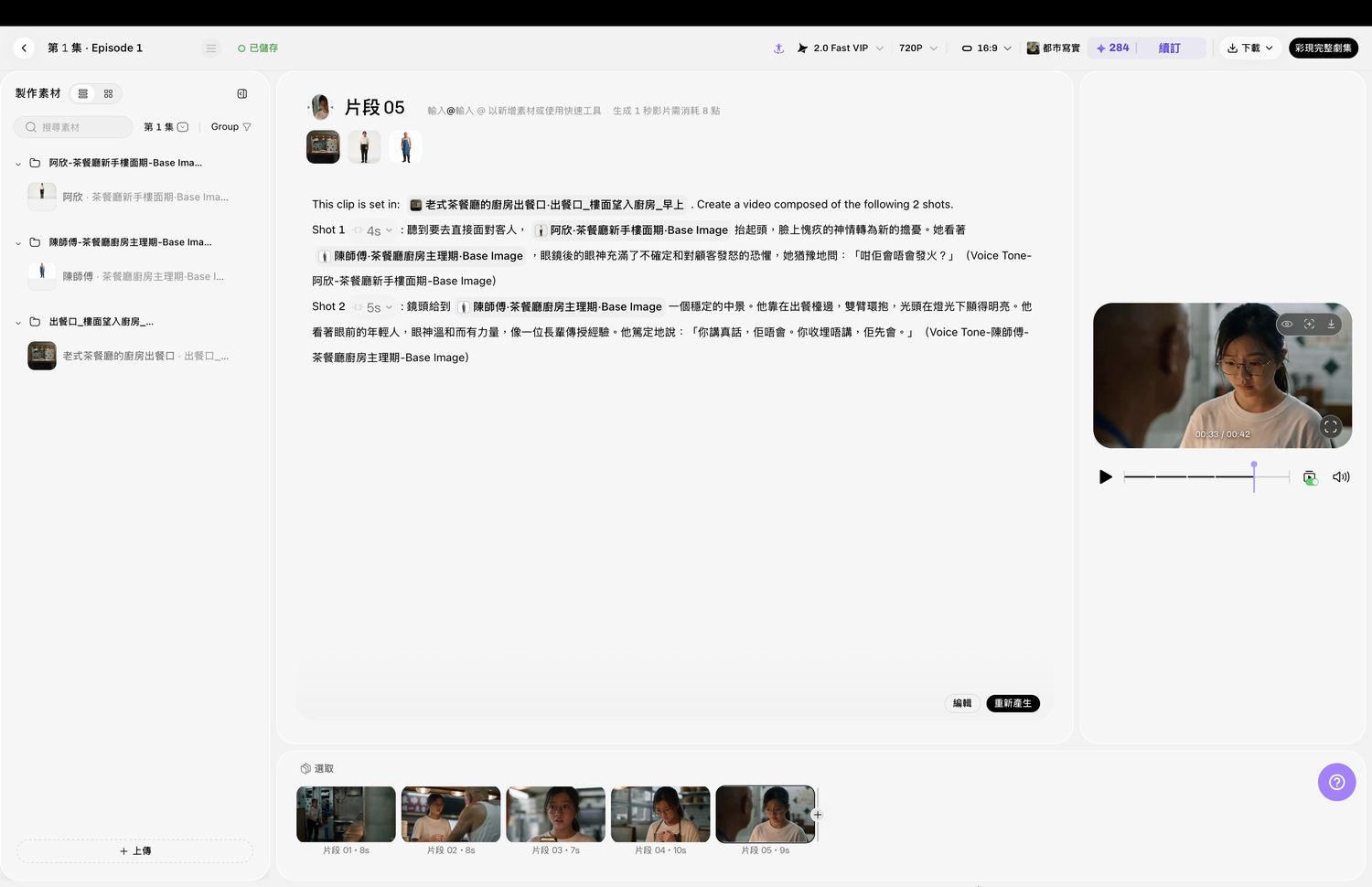Click the 彩現完整劇集 render button

(x=1323, y=48)
